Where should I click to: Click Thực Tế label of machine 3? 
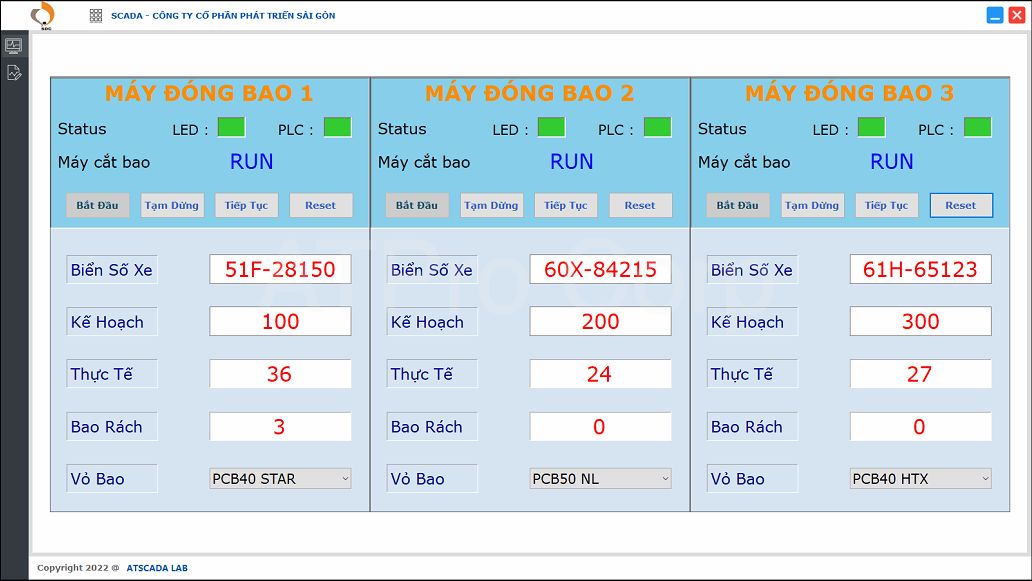point(752,374)
